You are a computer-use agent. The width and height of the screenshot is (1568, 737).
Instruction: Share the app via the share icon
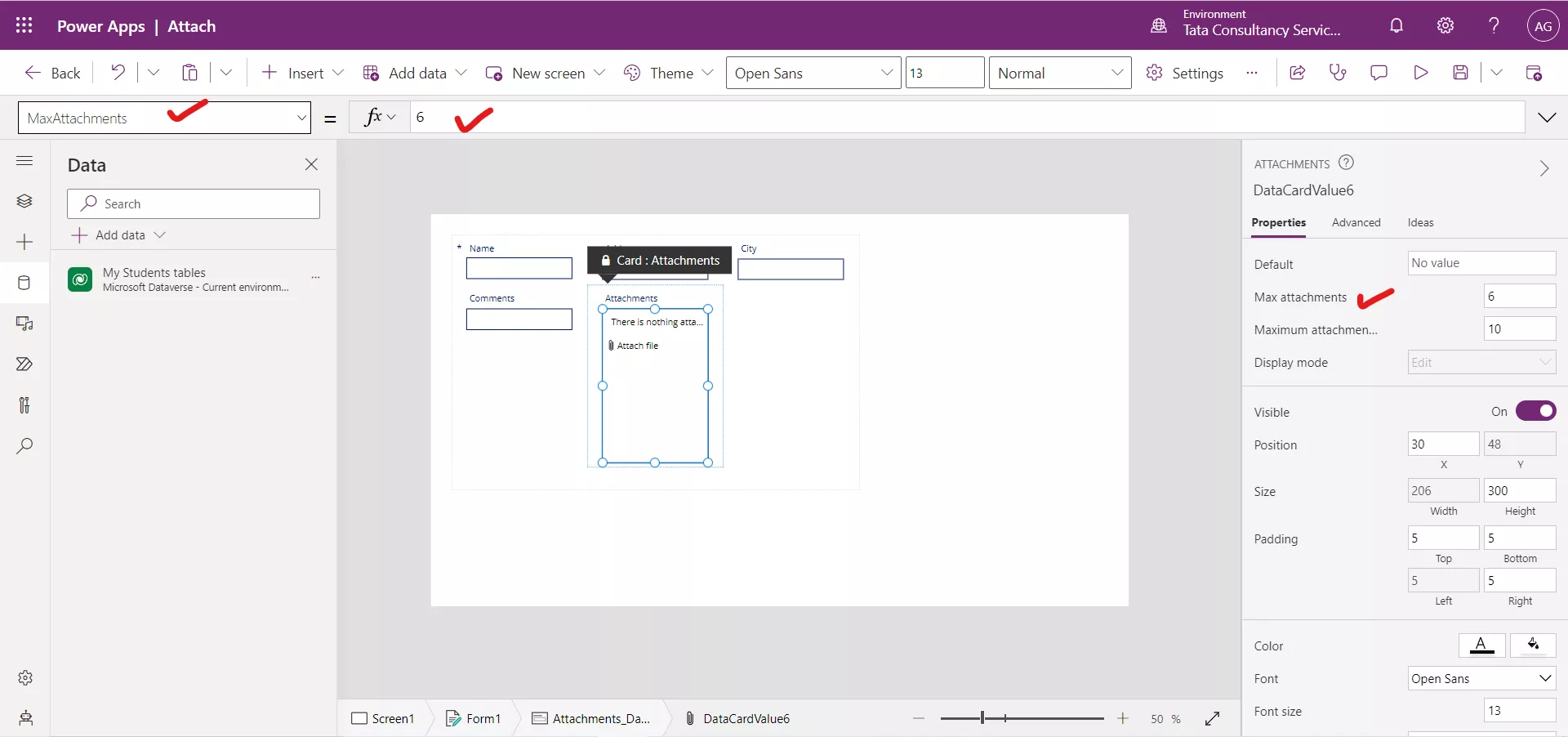click(1298, 72)
